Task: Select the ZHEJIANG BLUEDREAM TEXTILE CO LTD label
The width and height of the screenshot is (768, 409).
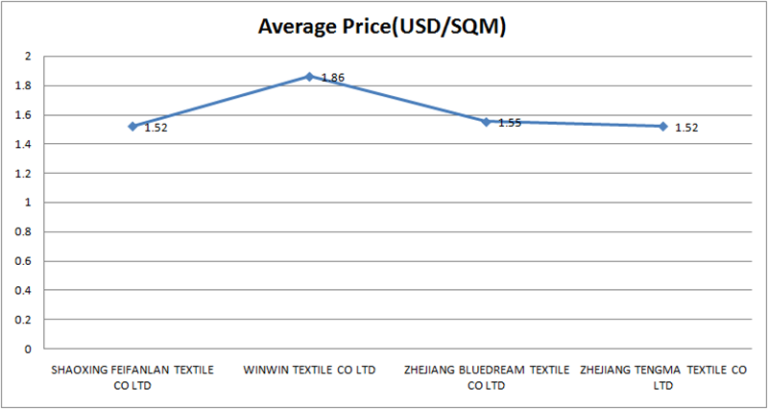Action: 487,377
